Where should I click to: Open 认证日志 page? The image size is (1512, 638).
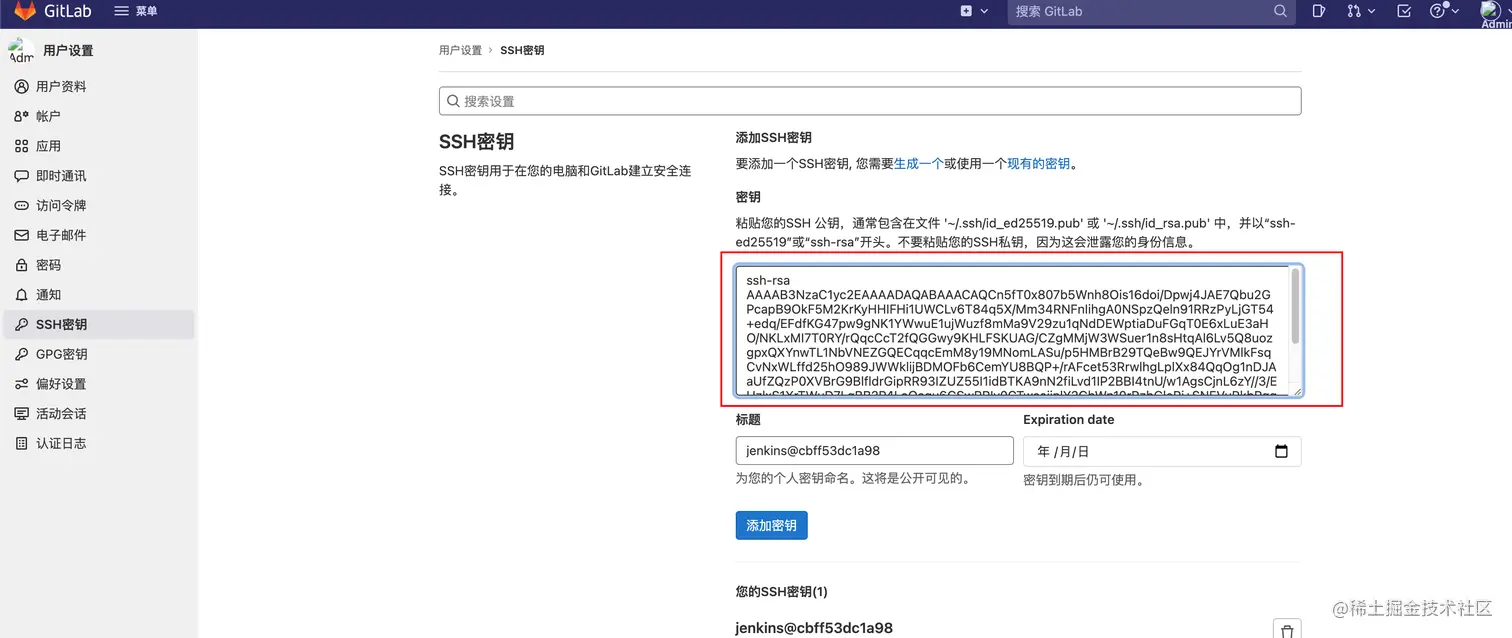(x=99, y=443)
